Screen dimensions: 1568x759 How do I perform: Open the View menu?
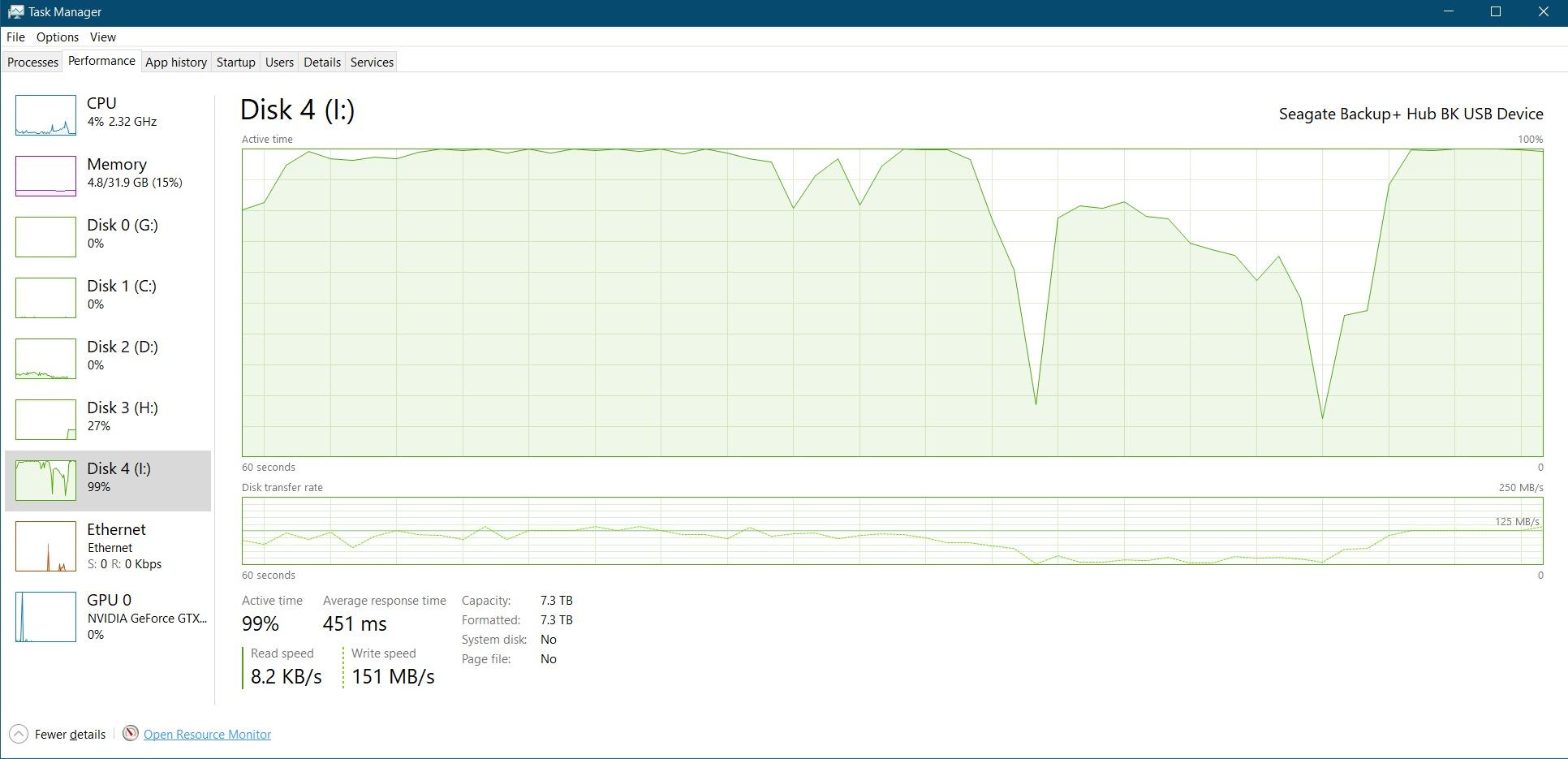pos(103,37)
